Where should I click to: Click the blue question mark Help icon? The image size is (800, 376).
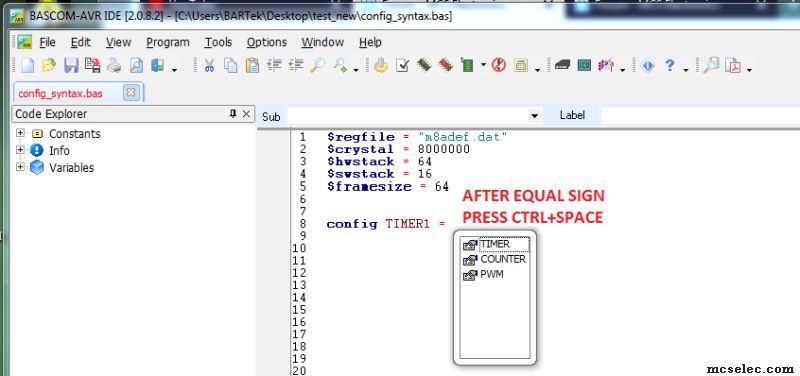pos(670,65)
